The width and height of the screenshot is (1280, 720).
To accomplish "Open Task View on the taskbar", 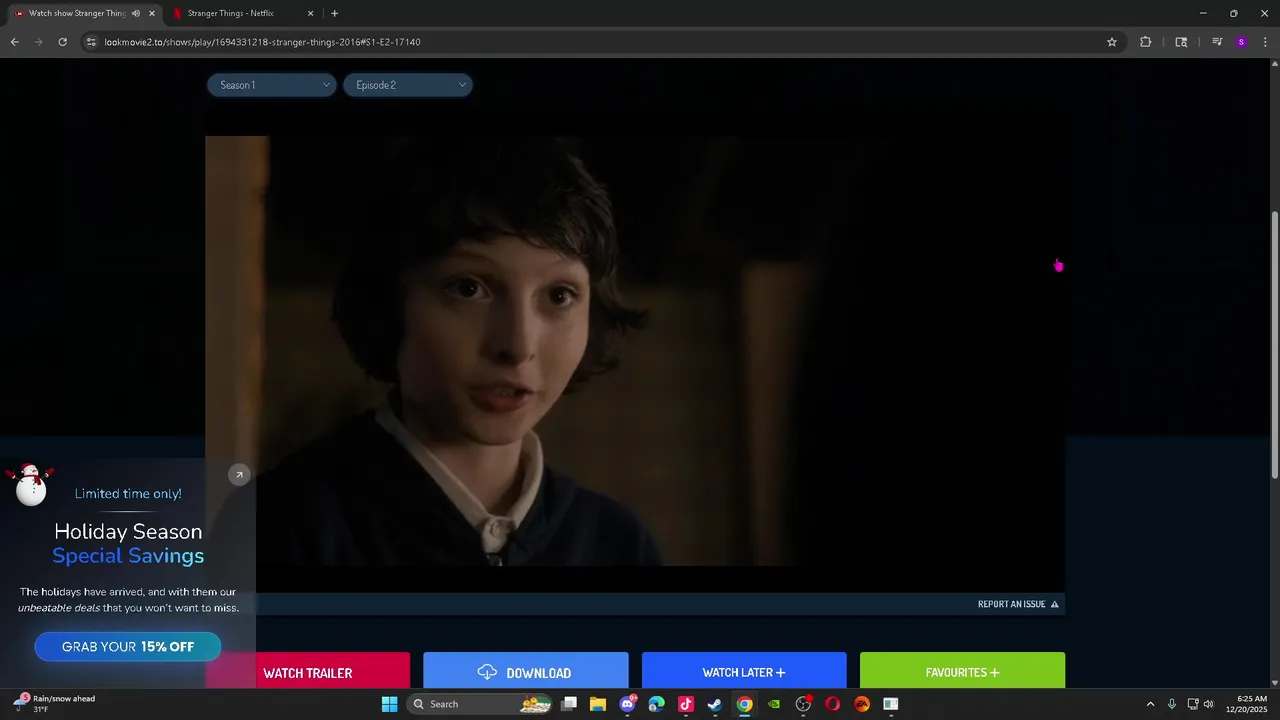I will pos(569,704).
